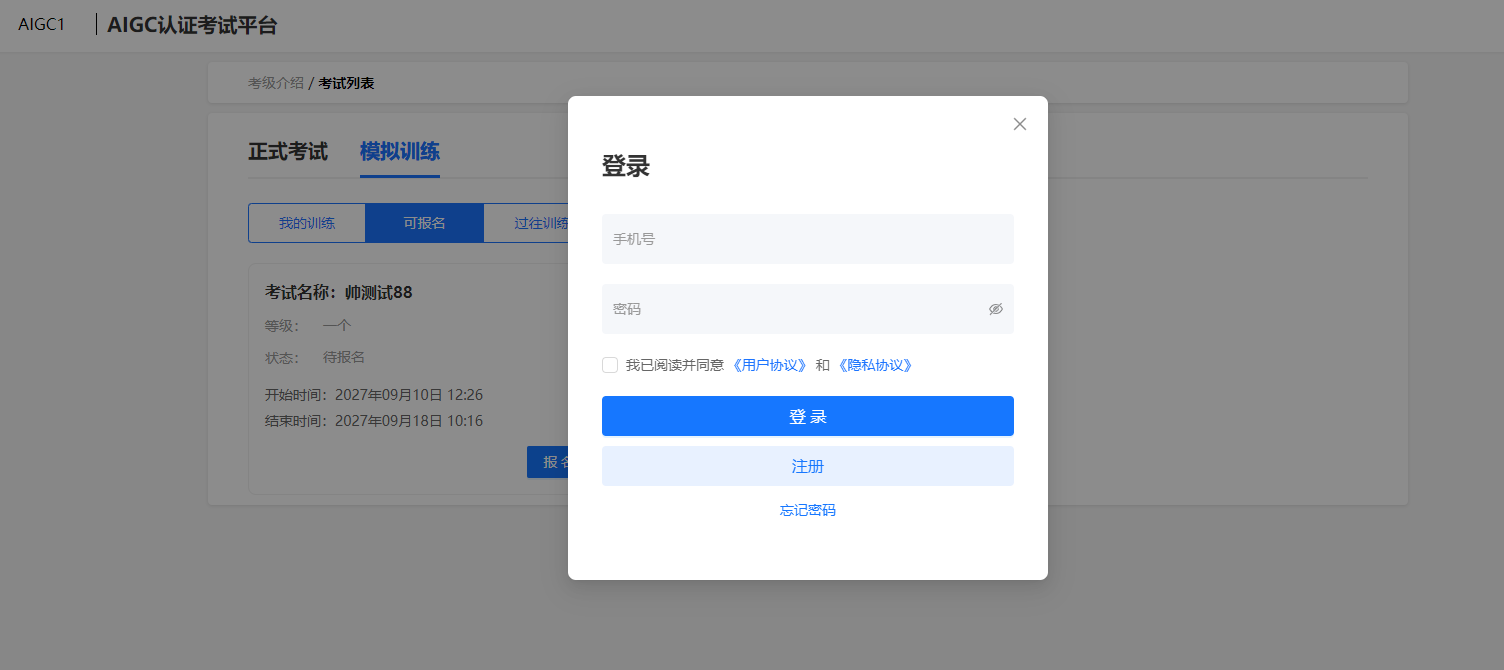Click the start time 2027年09月10日 12:26
The width and height of the screenshot is (1504, 670).
click(409, 395)
